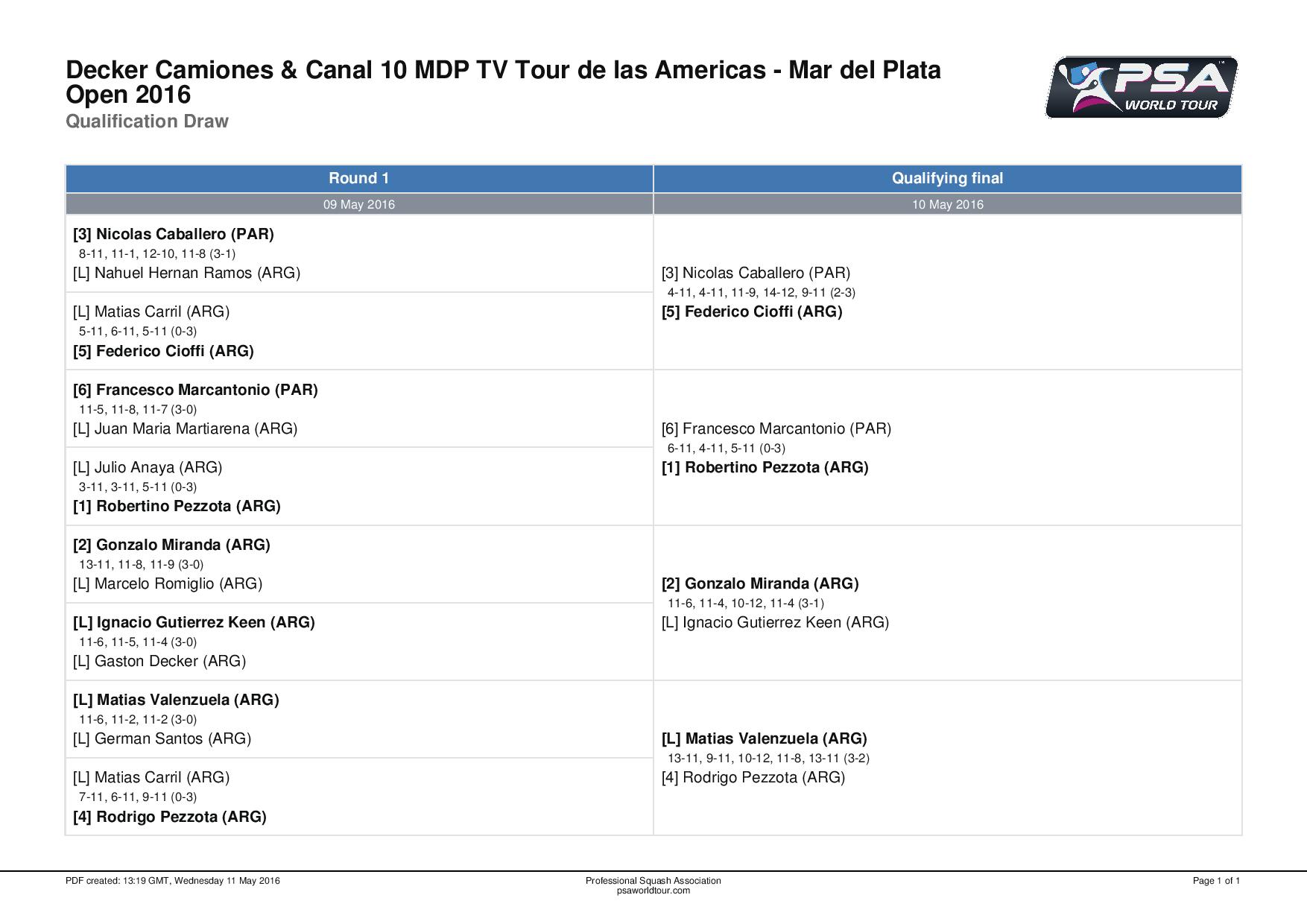Image resolution: width=1307 pixels, height=924 pixels.
Task: Select Julio Anaya in Round 1
Action: [x=148, y=467]
